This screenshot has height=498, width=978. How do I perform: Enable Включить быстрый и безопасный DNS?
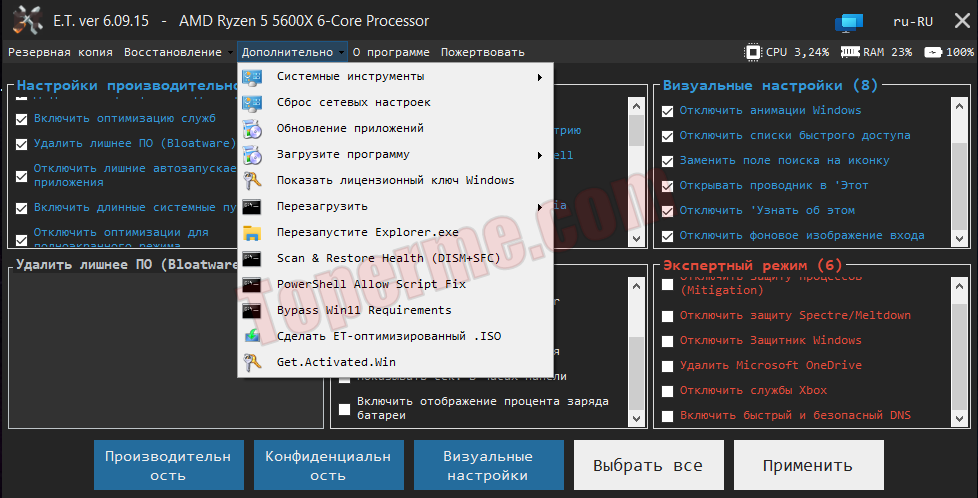pos(667,416)
